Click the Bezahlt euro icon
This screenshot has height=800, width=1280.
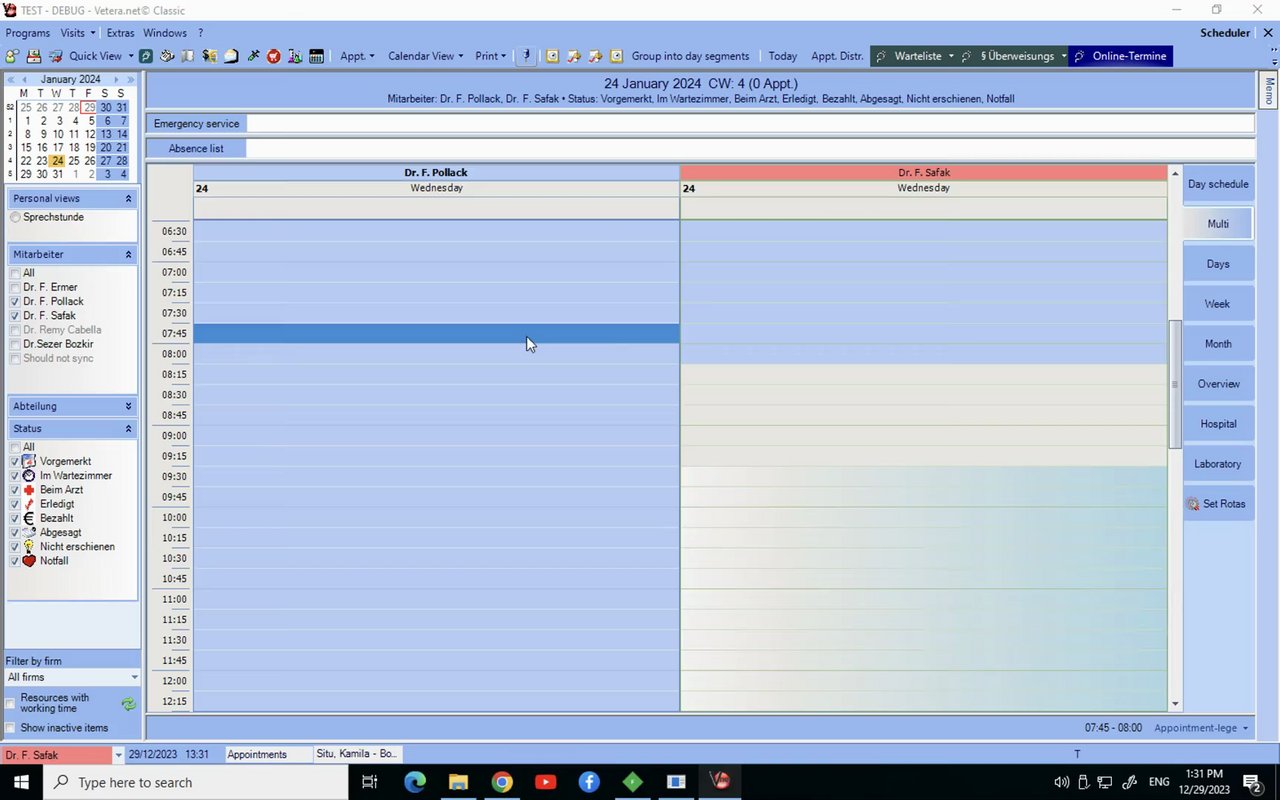29,518
